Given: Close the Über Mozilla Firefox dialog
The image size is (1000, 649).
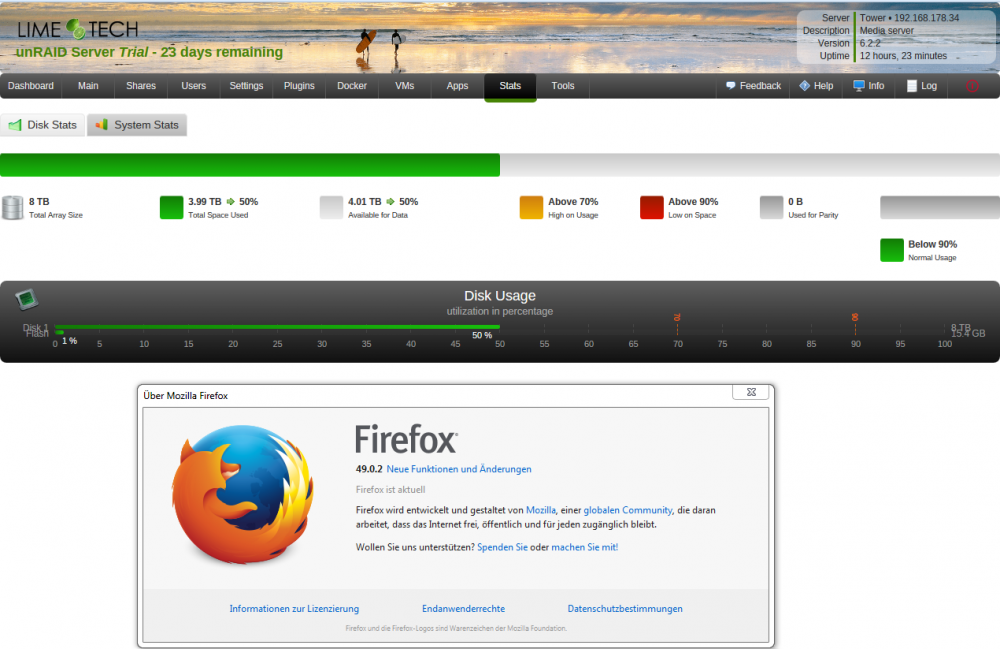Looking at the screenshot, I should (751, 392).
